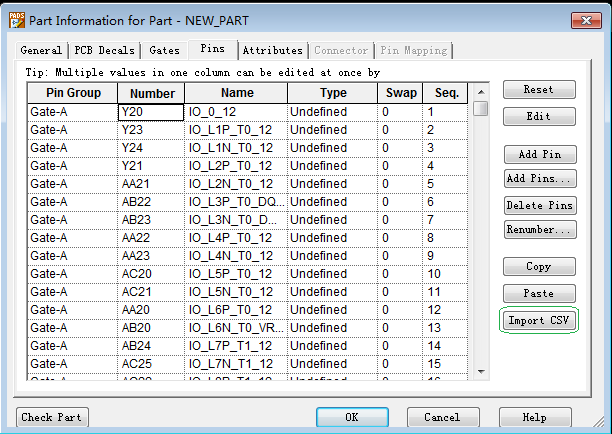Click the Paste button
Viewport: 612px width, 434px height.
click(539, 293)
